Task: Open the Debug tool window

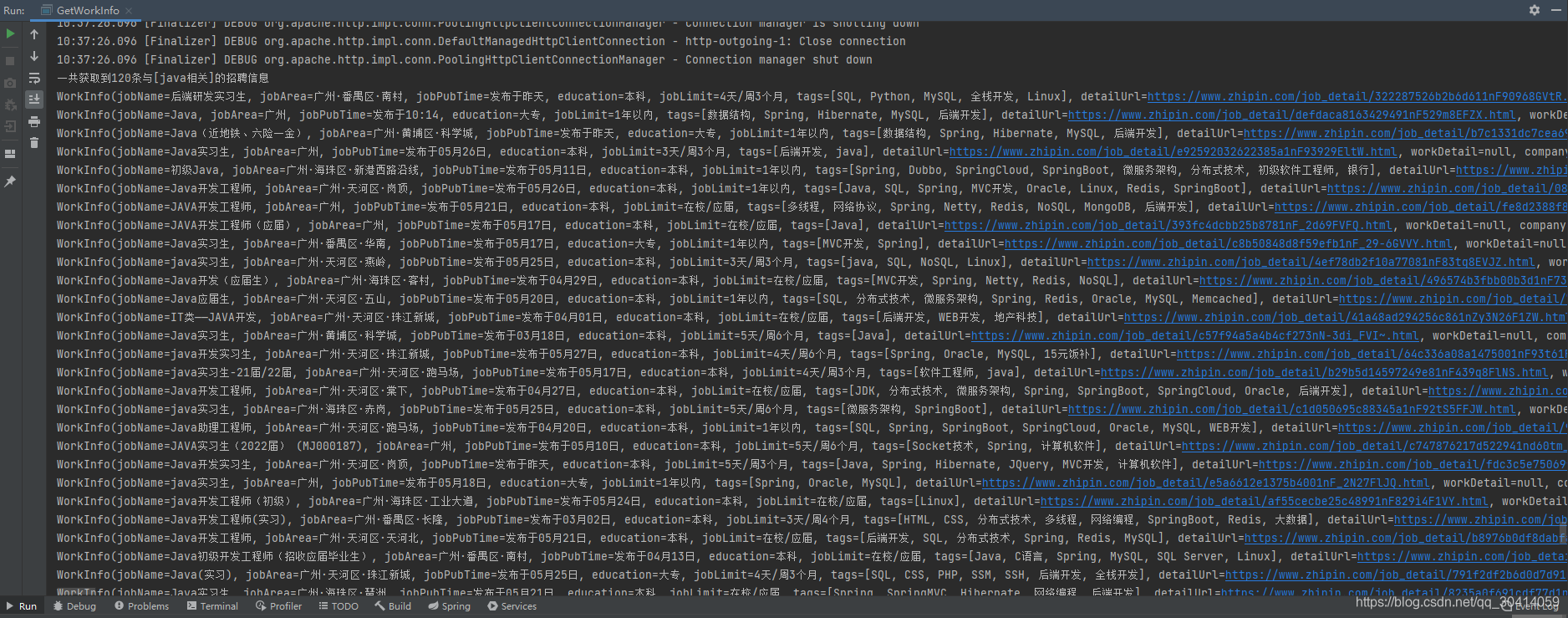Action: point(74,606)
